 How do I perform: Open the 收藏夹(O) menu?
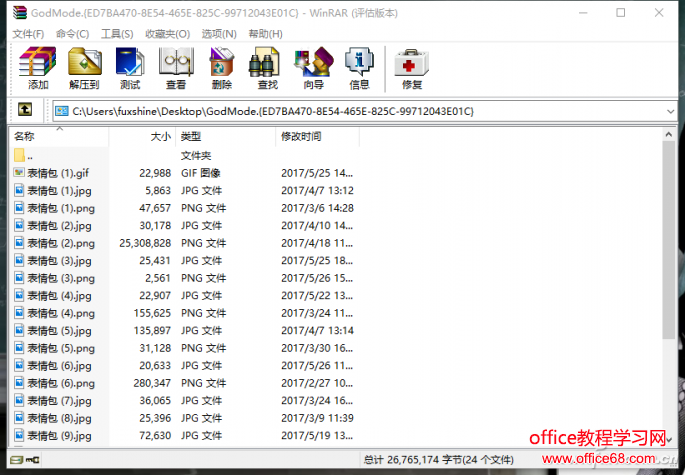[167, 34]
